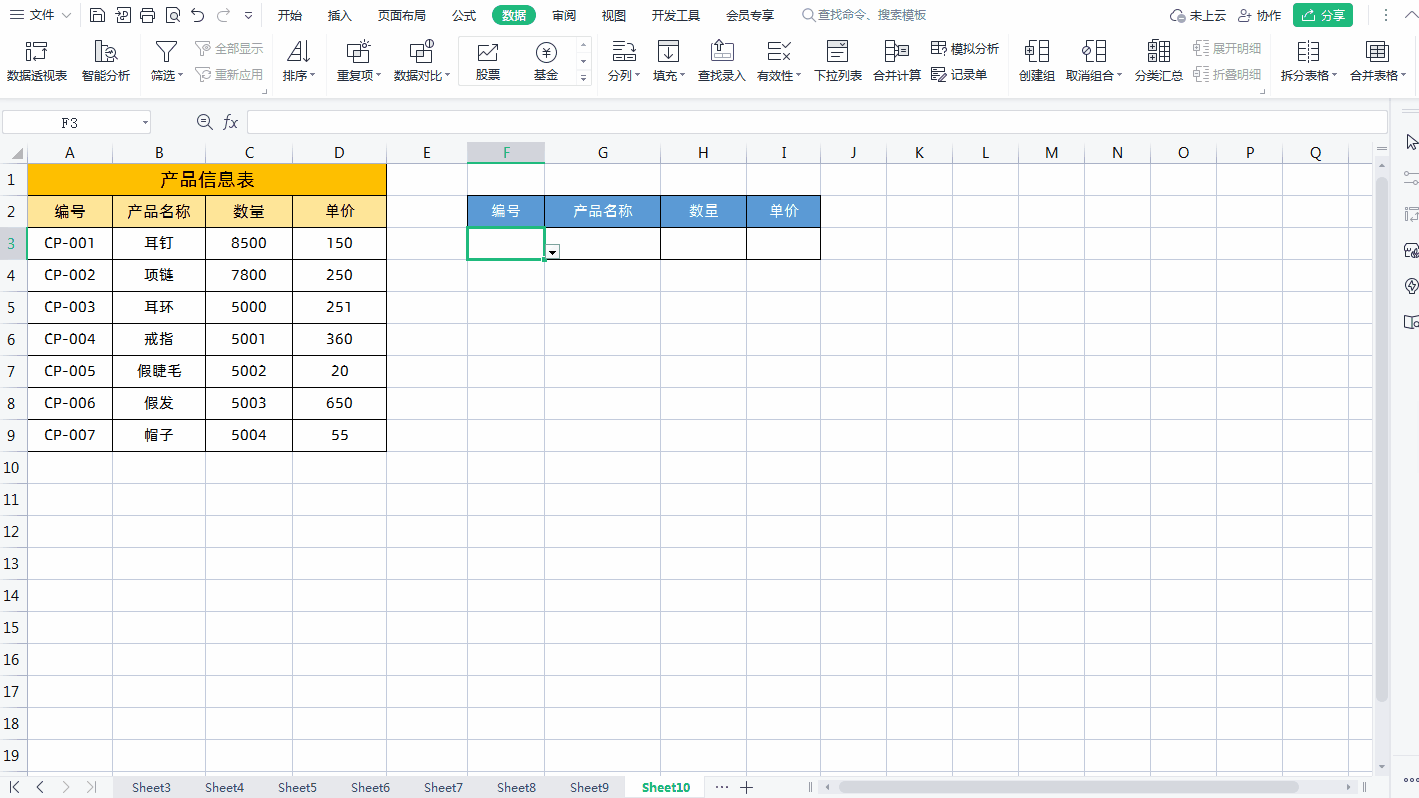Apply 筛选 filter funnel icon

166,52
